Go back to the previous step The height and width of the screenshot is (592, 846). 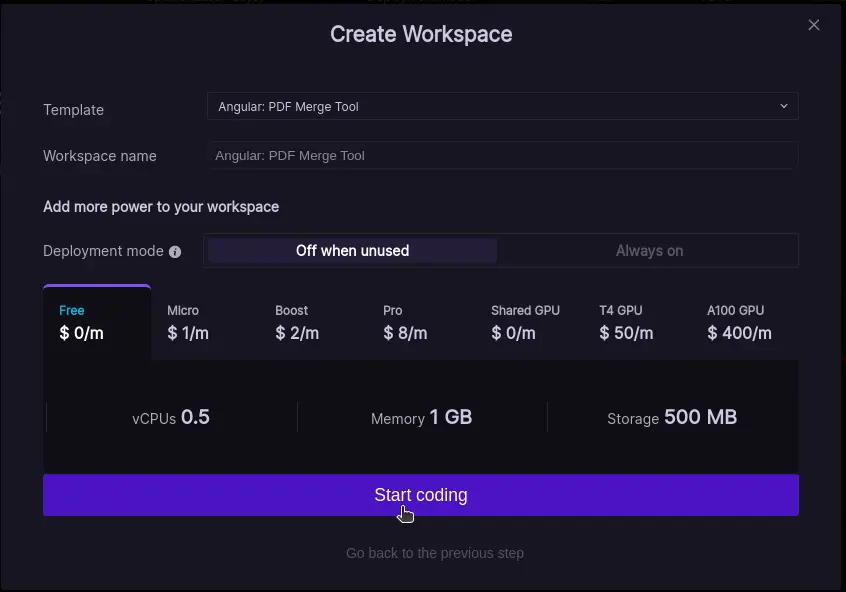point(434,553)
